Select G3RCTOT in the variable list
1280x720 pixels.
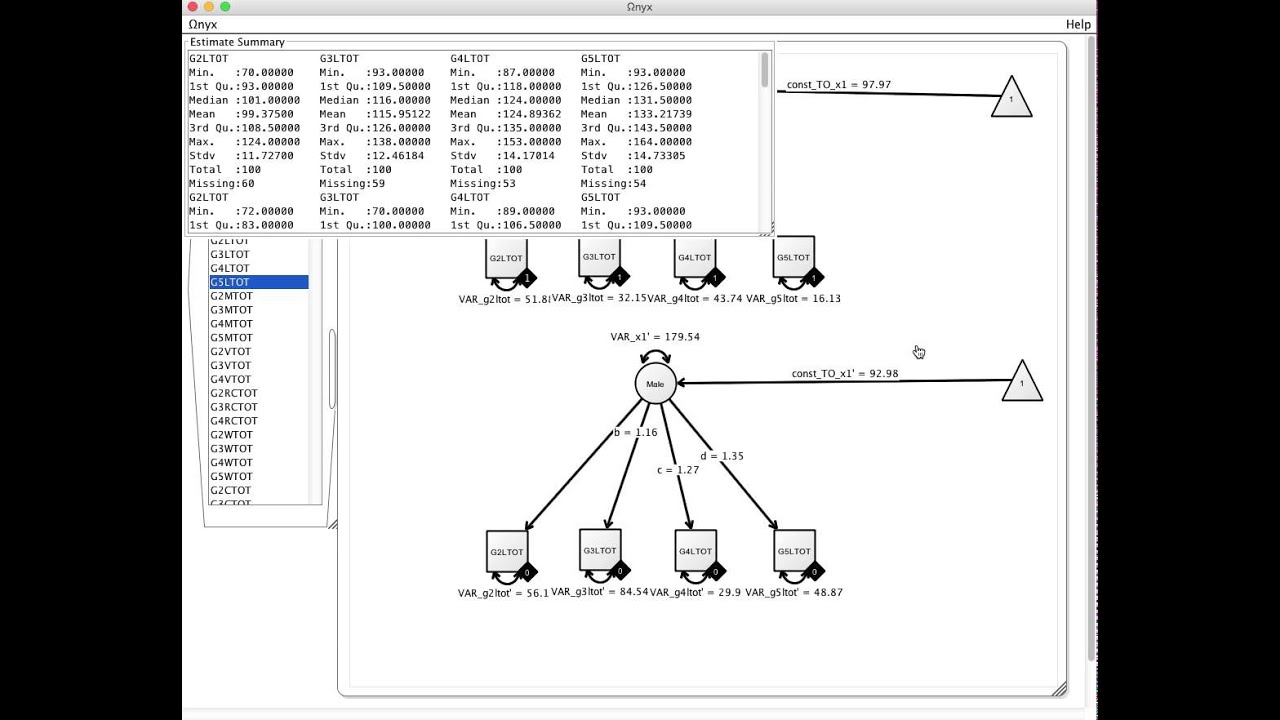tap(259, 407)
